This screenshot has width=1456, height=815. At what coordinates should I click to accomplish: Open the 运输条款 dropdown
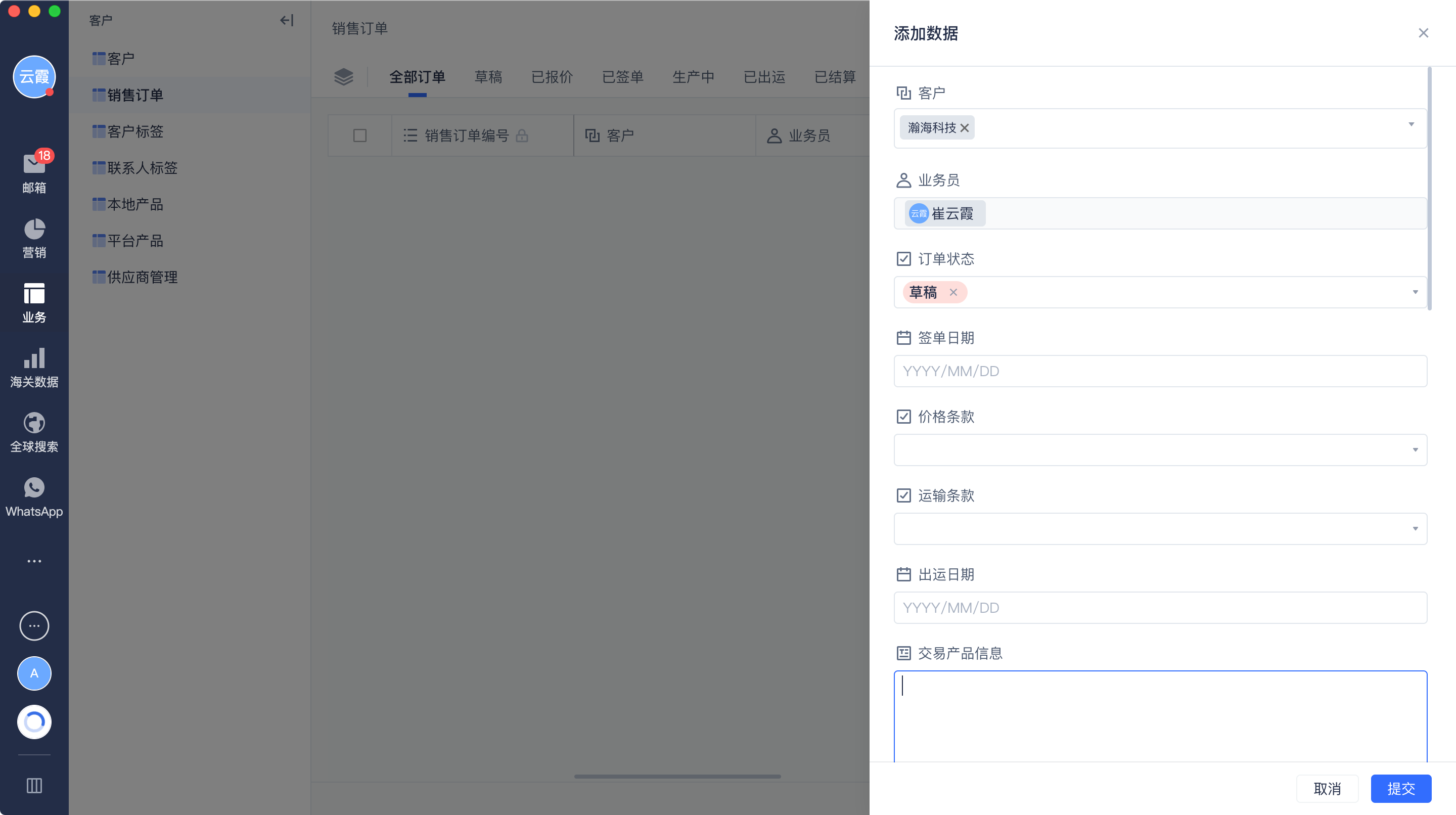click(1160, 529)
